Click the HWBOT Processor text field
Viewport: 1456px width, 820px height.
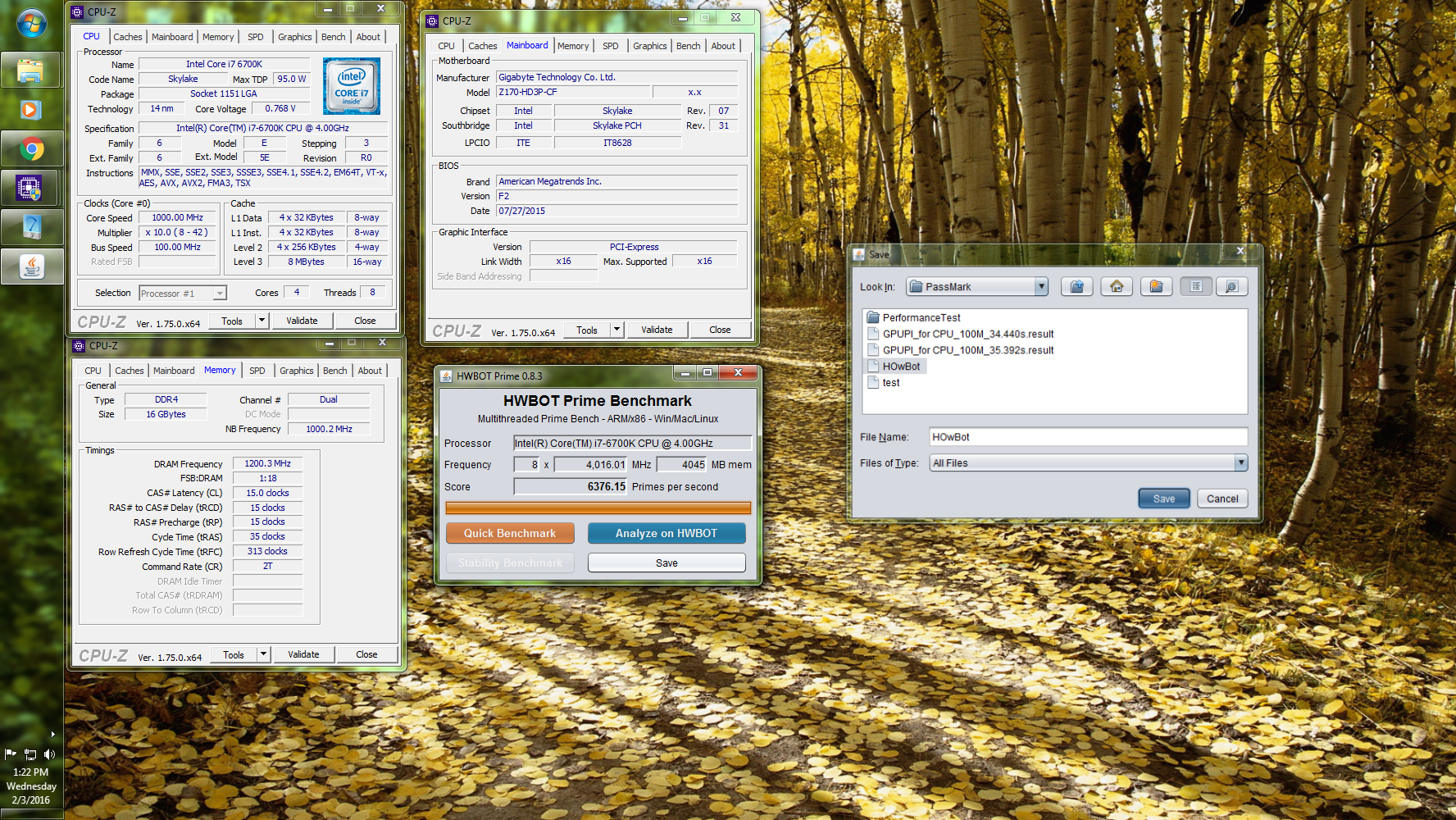point(632,443)
